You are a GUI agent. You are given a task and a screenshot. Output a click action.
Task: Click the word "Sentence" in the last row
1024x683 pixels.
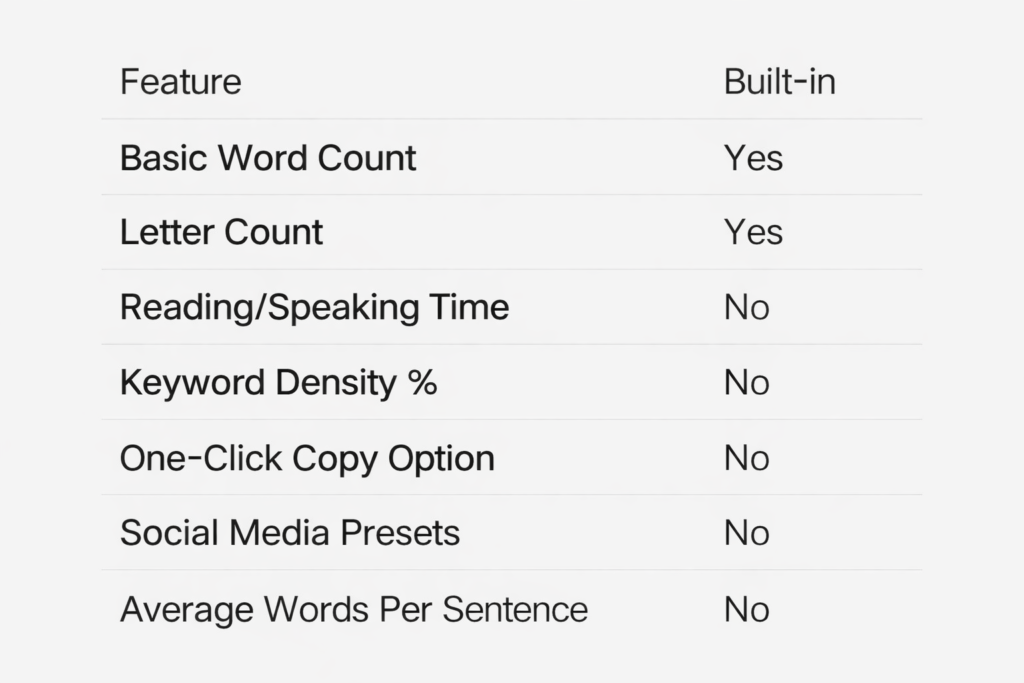(x=521, y=609)
